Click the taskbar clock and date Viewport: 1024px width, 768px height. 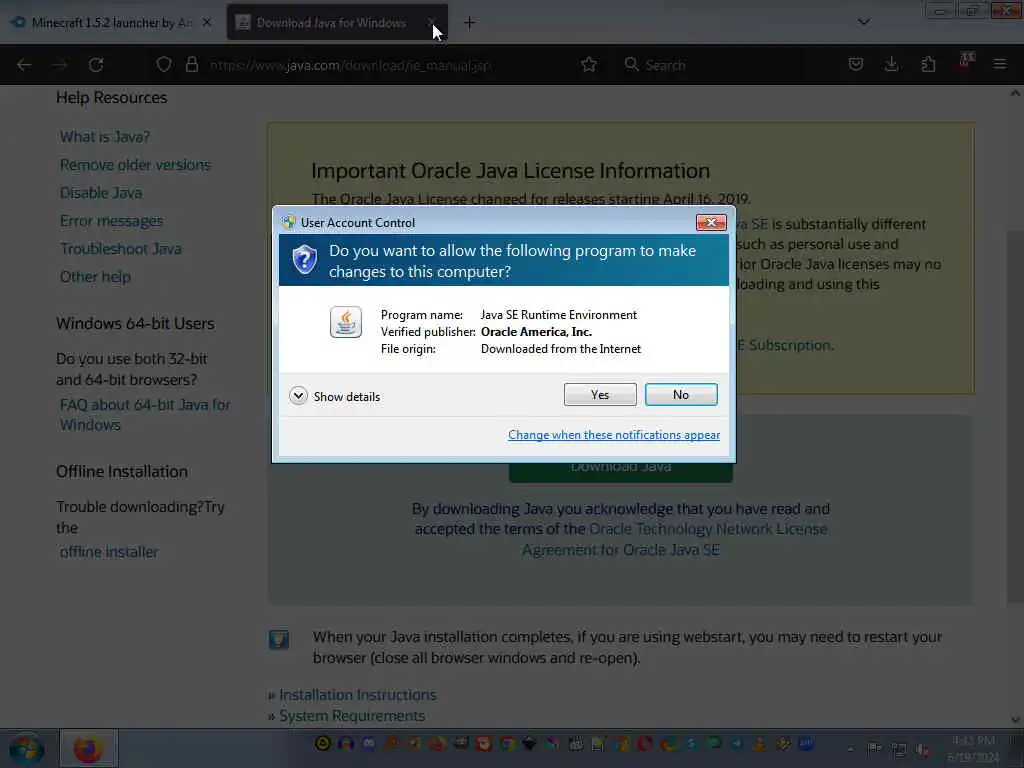tap(973, 748)
